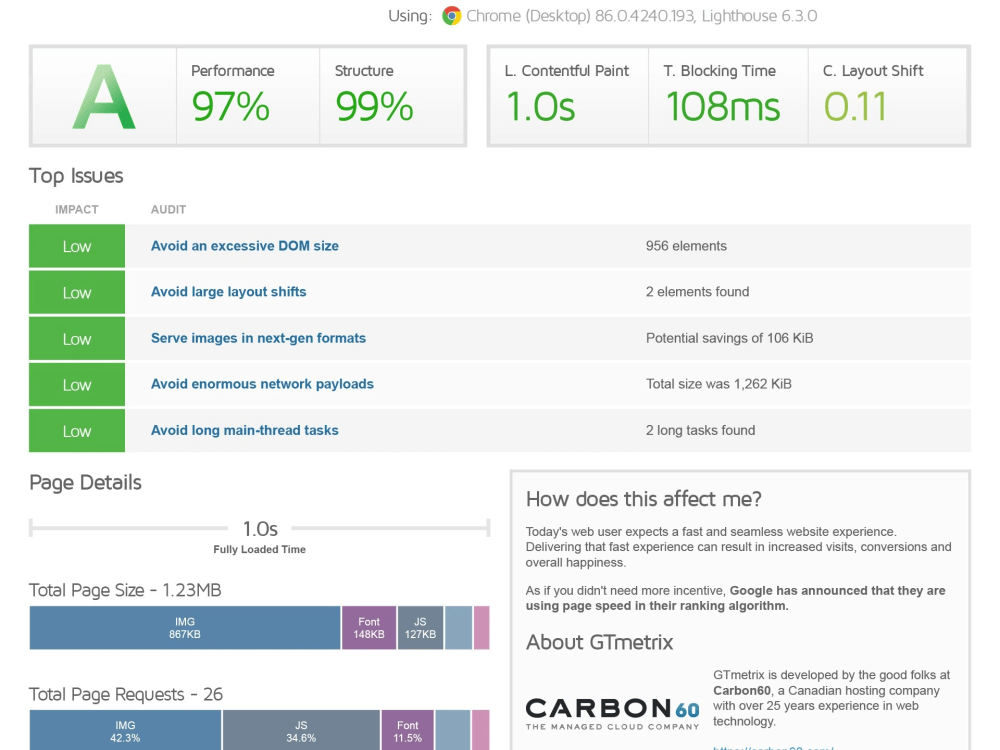This screenshot has width=1000, height=750.
Task: Open 'Avoid long main-thread tasks' audit
Action: pyautogui.click(x=244, y=430)
